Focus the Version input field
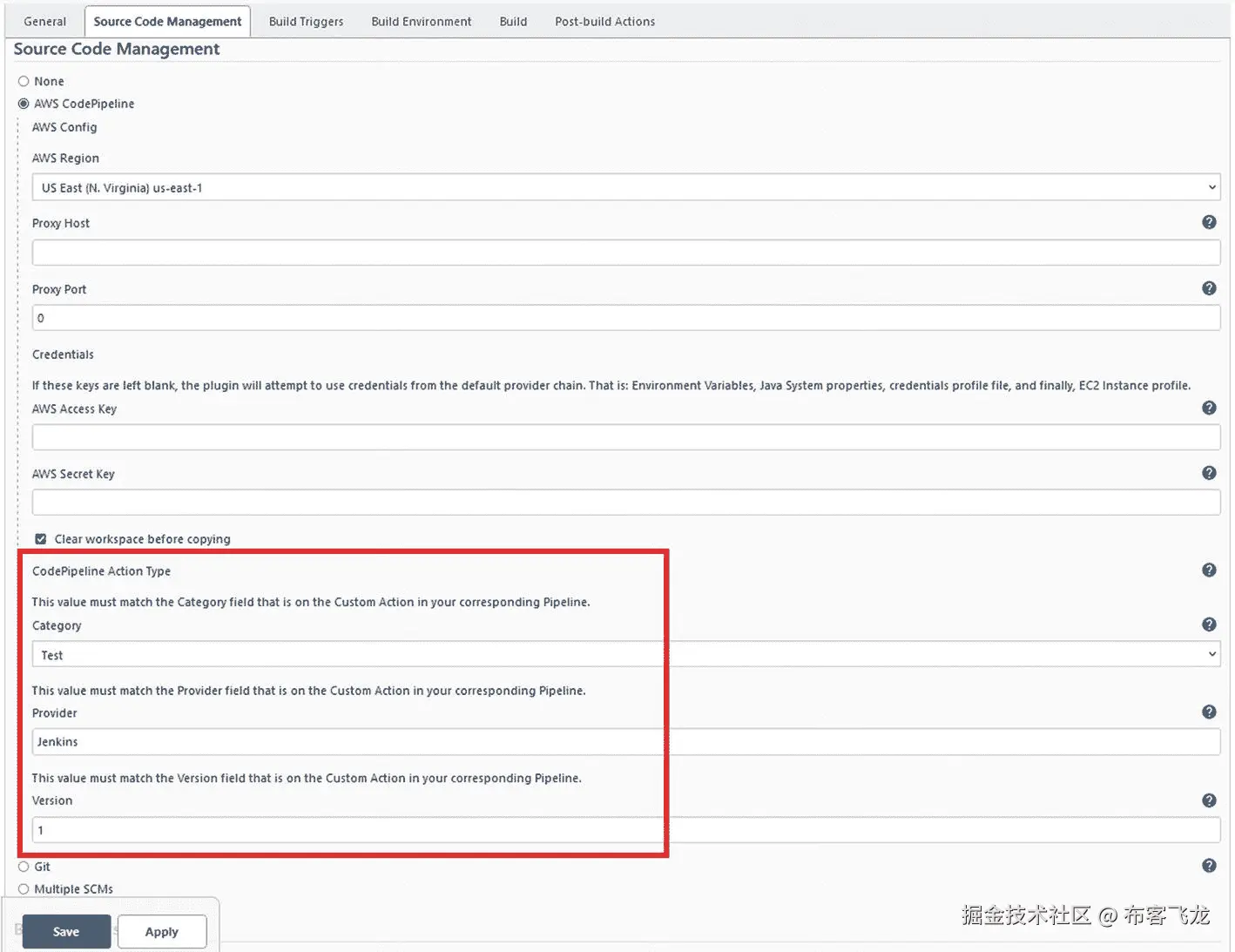 click(x=626, y=830)
